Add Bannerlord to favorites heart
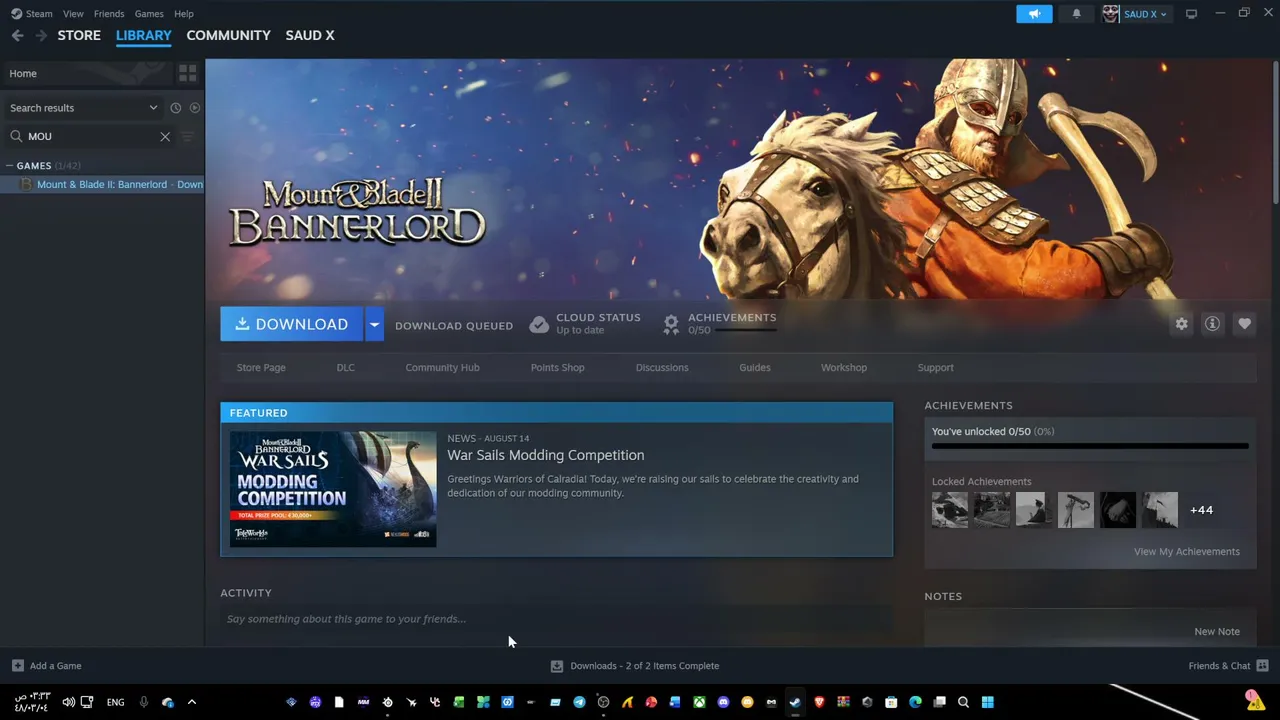The height and width of the screenshot is (720, 1280). click(x=1244, y=324)
